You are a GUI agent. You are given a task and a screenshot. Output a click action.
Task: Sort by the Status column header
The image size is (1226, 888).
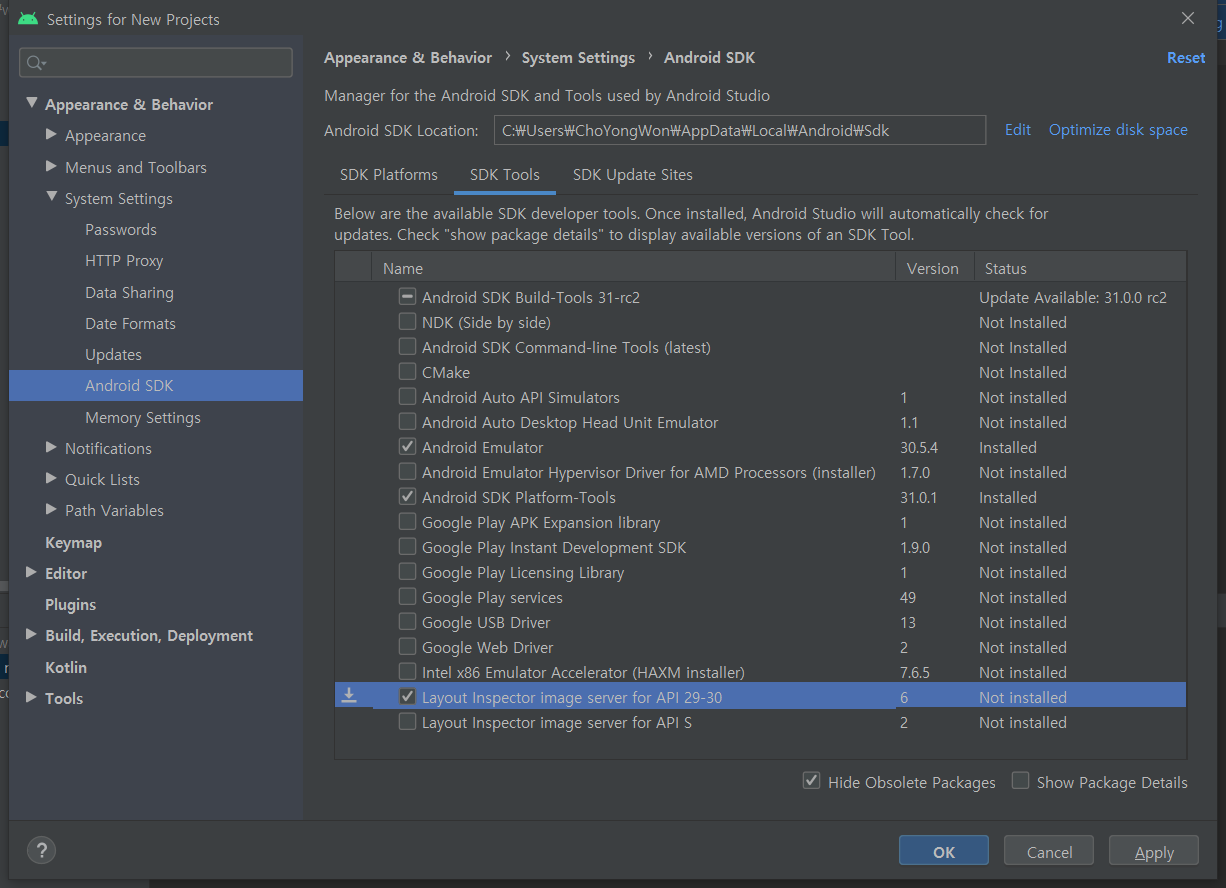click(1080, 268)
